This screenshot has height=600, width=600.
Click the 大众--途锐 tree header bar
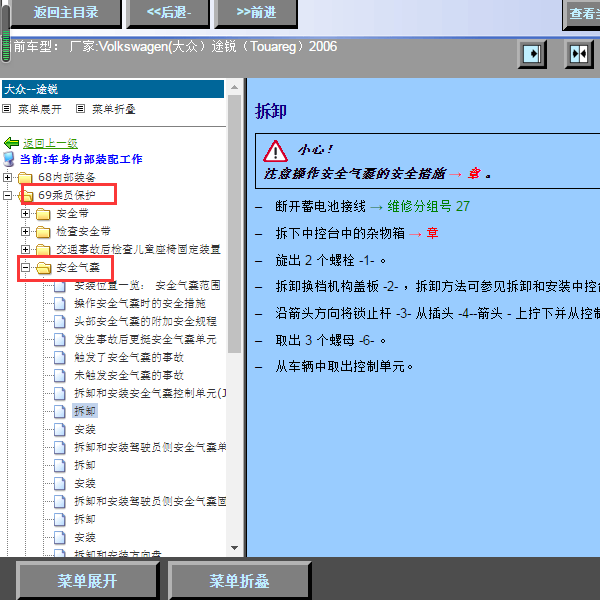pos(113,89)
